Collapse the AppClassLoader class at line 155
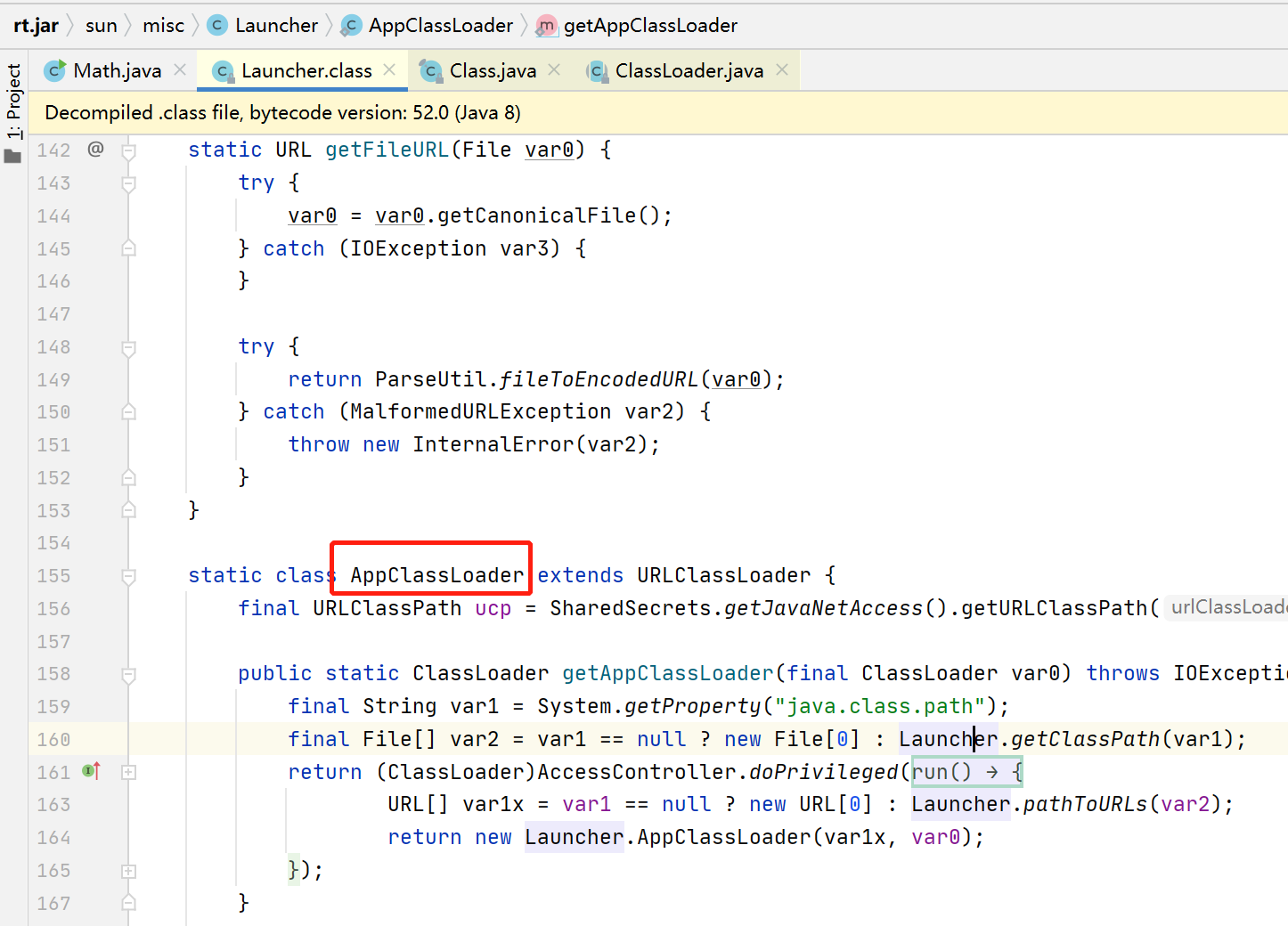 128,576
